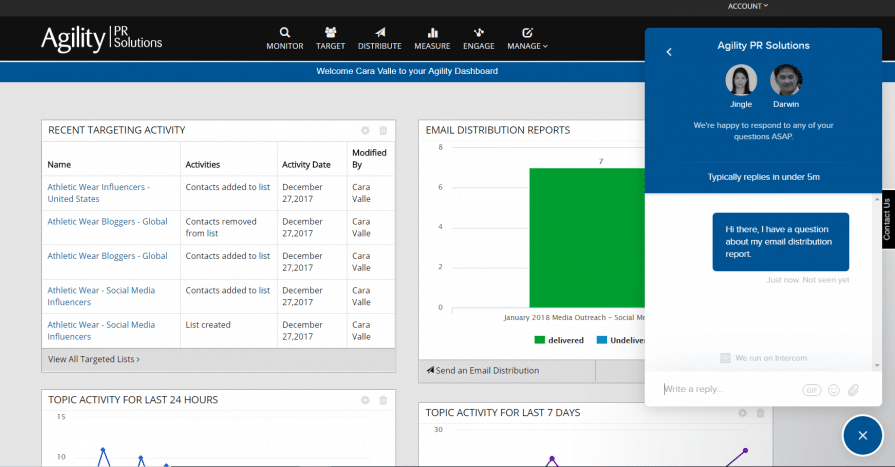Delete Topic Activity Last 24 Hours widget
The image size is (895, 467).
coord(383,400)
